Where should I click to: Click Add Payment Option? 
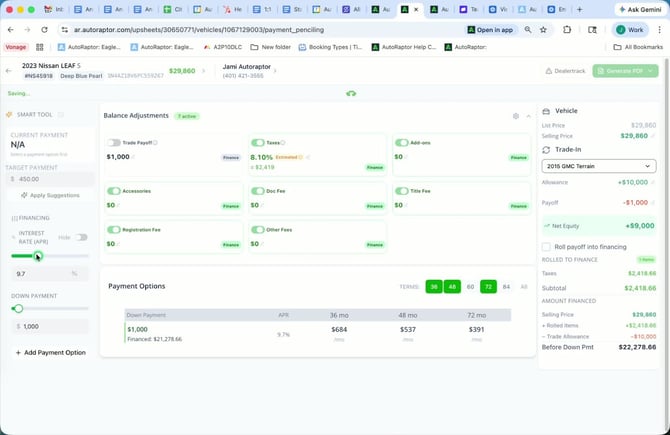(50, 353)
